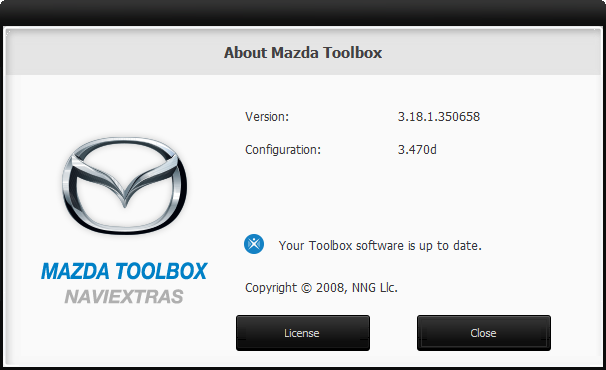Click the word Copyright in footer text
Screen dimensions: 606x370
271,288
